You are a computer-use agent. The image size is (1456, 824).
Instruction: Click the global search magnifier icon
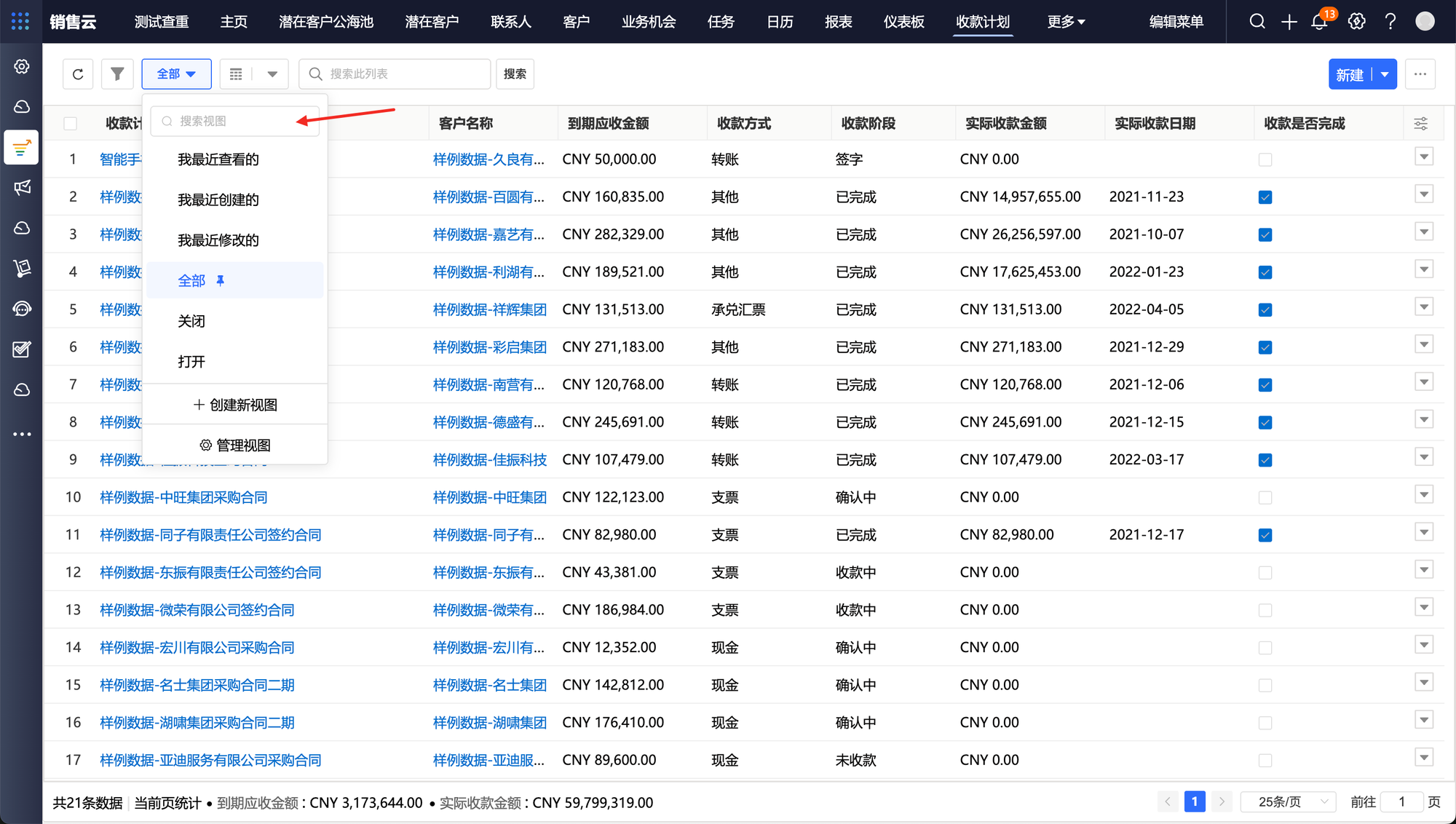tap(1257, 22)
